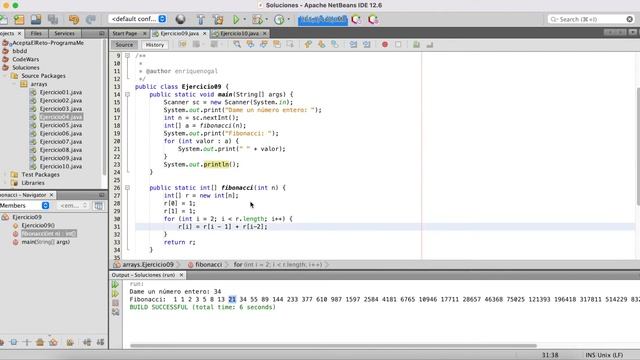Open the filter combo box beside Members
This screenshot has width=640, height=360.
point(73,206)
